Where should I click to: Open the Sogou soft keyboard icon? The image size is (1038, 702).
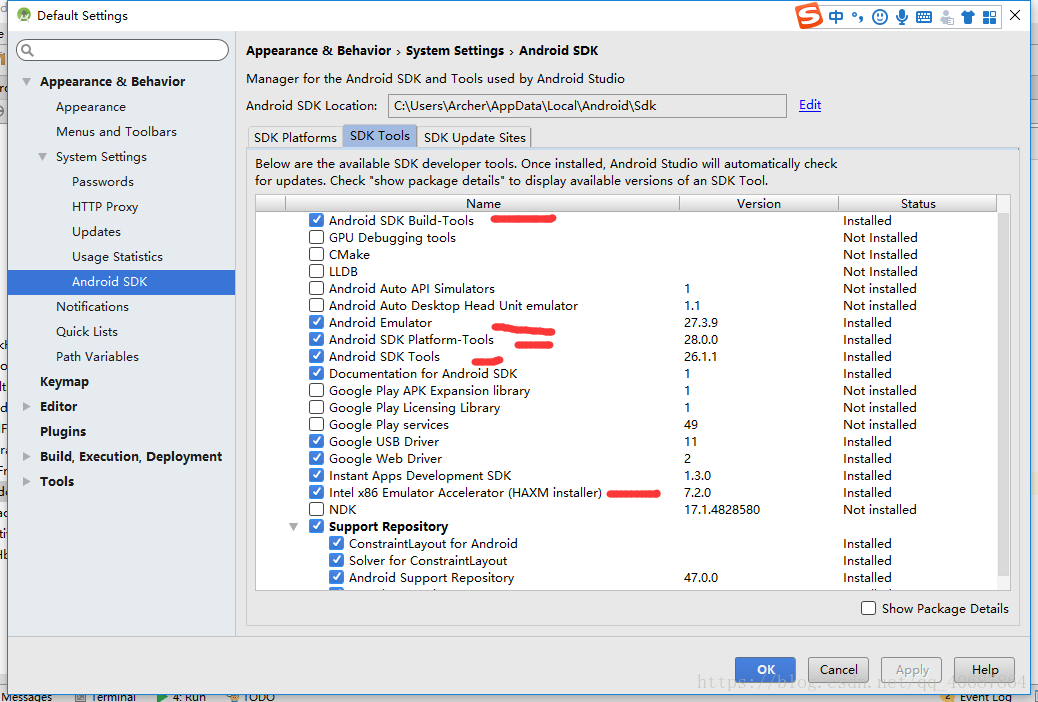click(x=924, y=17)
